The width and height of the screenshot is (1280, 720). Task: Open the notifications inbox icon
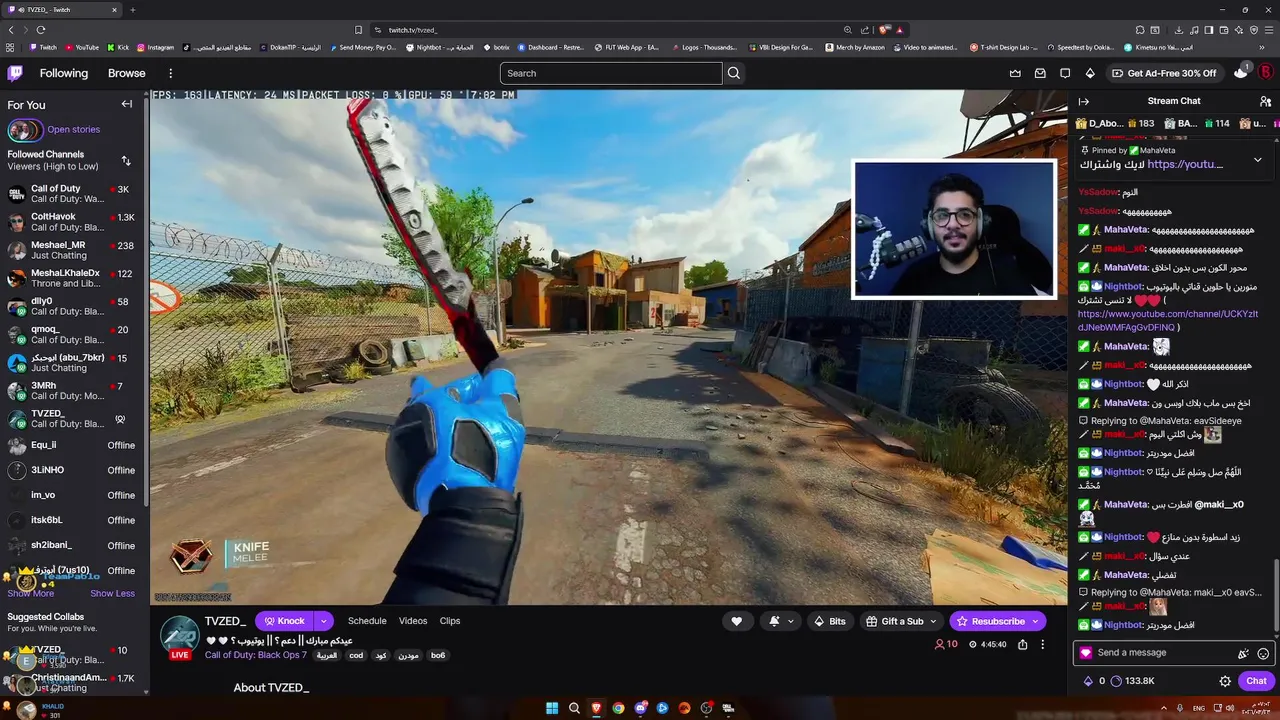[1040, 73]
